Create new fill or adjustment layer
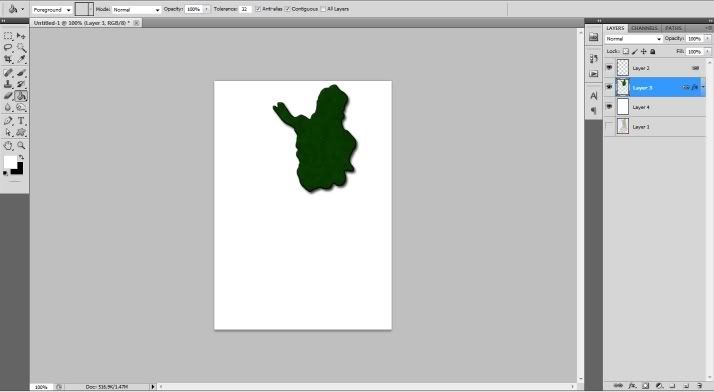 [659, 386]
